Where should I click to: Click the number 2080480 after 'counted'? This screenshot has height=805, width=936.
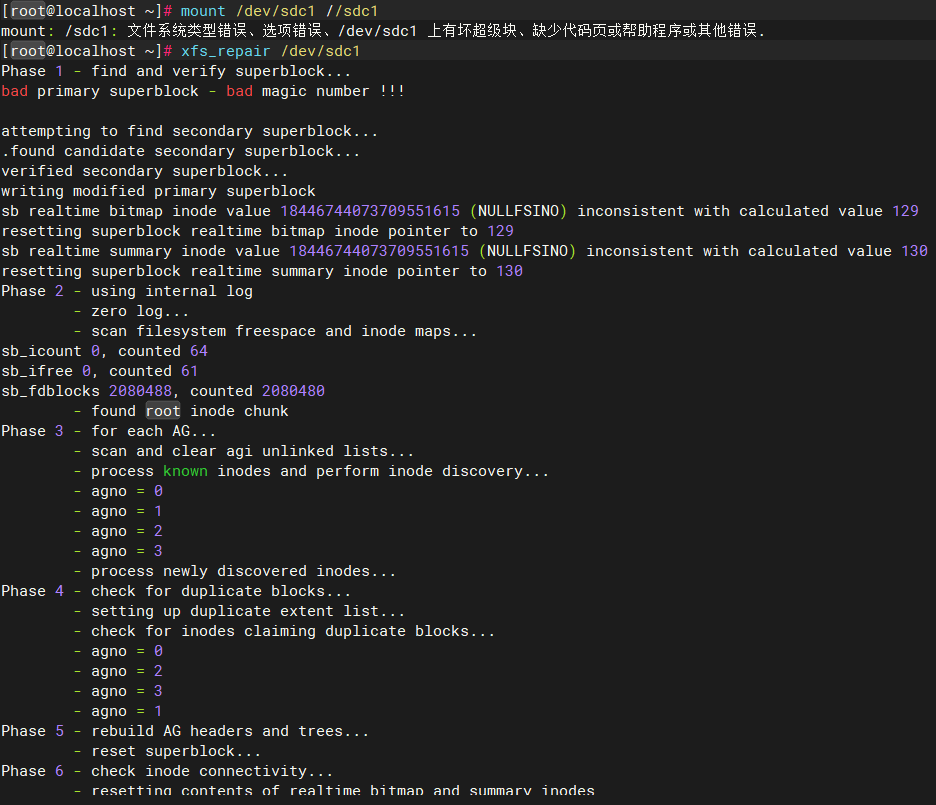(293, 391)
